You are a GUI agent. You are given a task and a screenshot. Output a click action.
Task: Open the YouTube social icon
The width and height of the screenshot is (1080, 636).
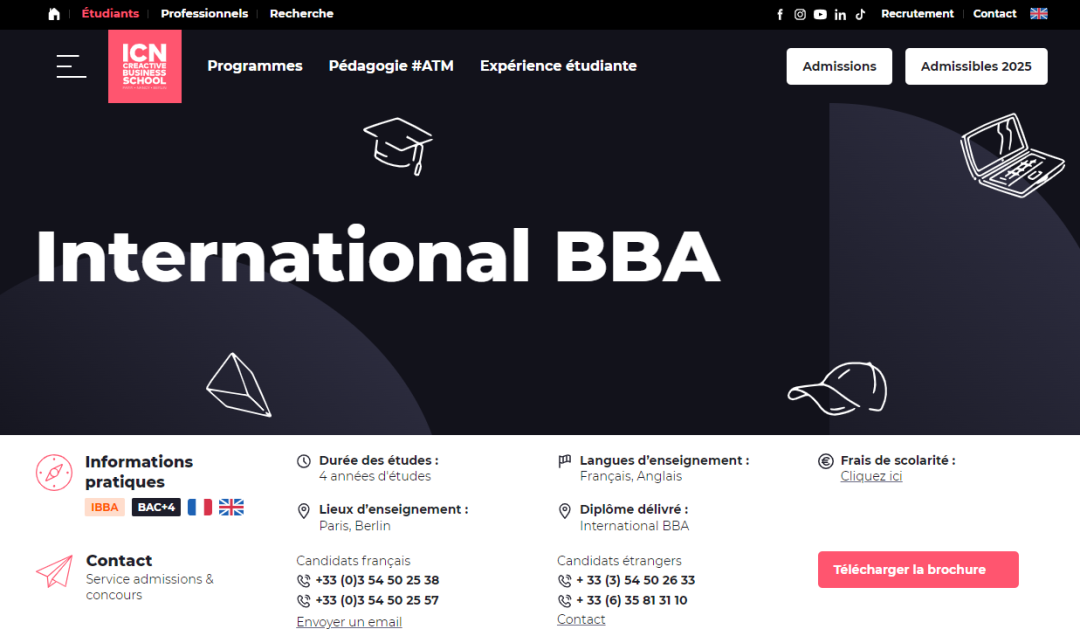coord(820,14)
